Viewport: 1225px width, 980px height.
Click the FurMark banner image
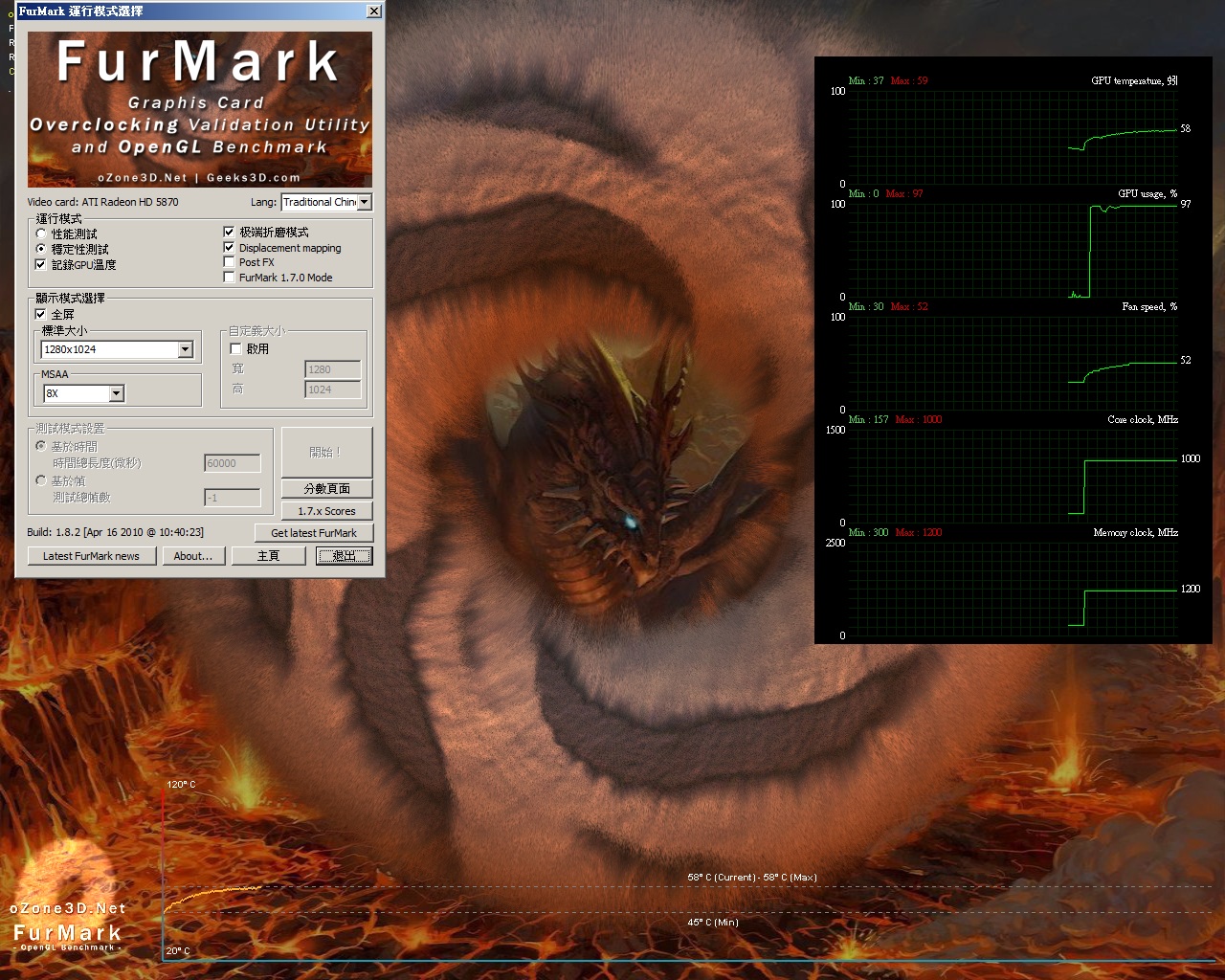200,109
